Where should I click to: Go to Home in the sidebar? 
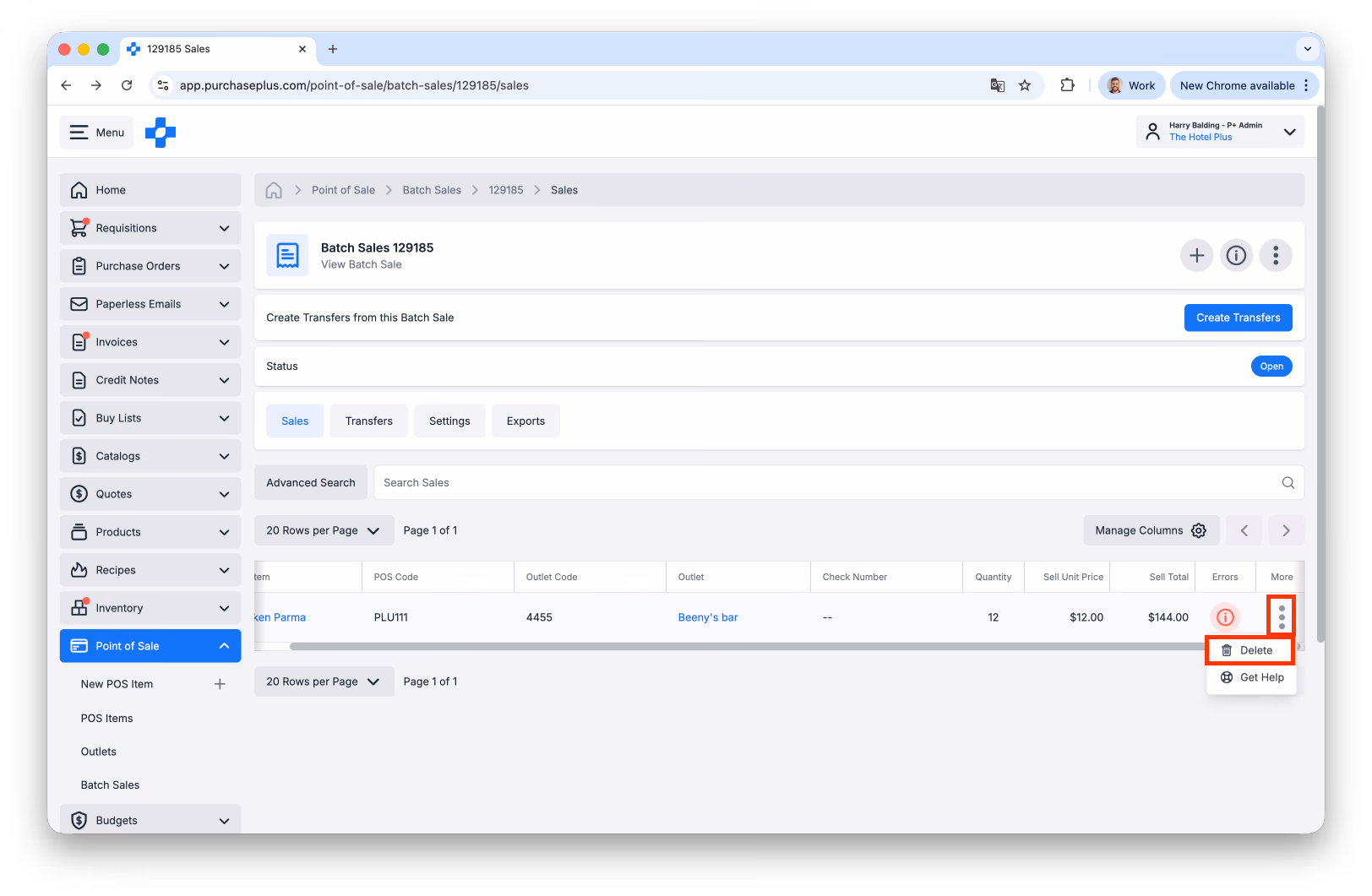(x=150, y=190)
